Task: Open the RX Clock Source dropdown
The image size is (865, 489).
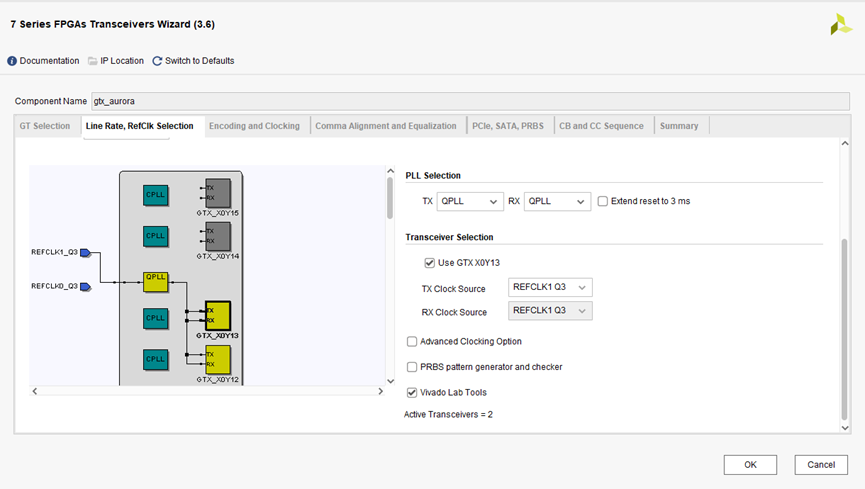Action: click(x=550, y=311)
